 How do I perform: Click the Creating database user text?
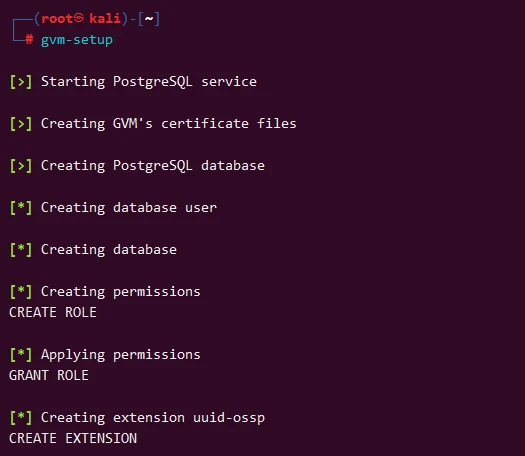tap(129, 208)
